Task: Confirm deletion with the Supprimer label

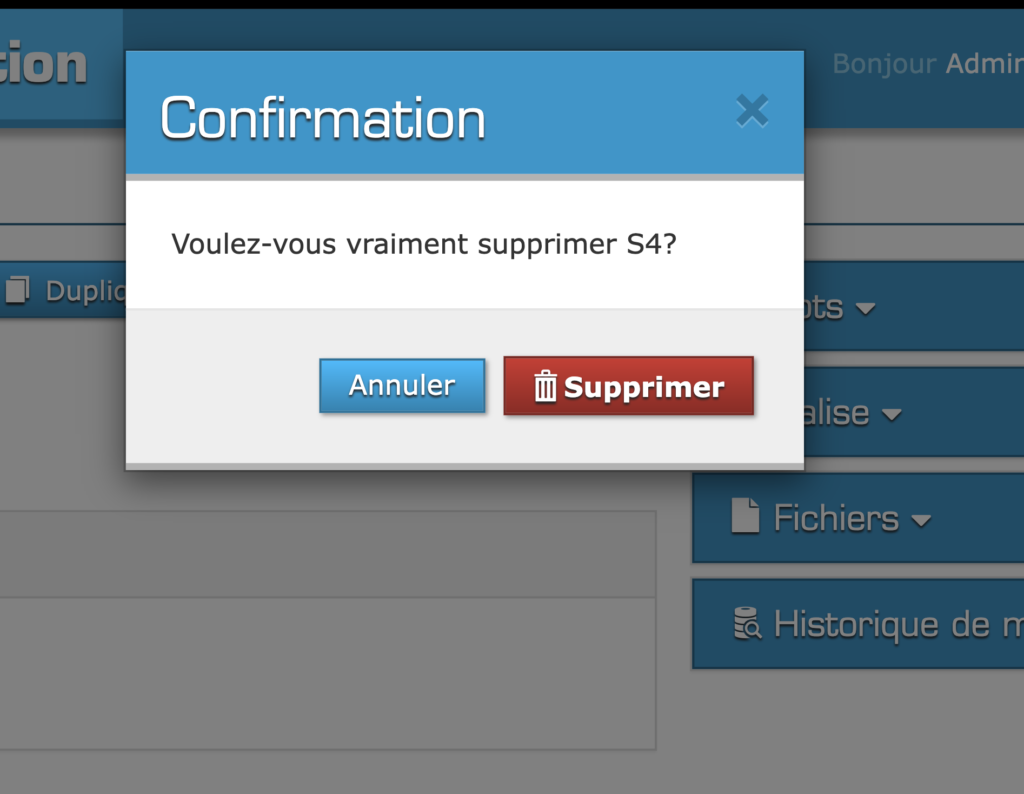Action: [644, 387]
